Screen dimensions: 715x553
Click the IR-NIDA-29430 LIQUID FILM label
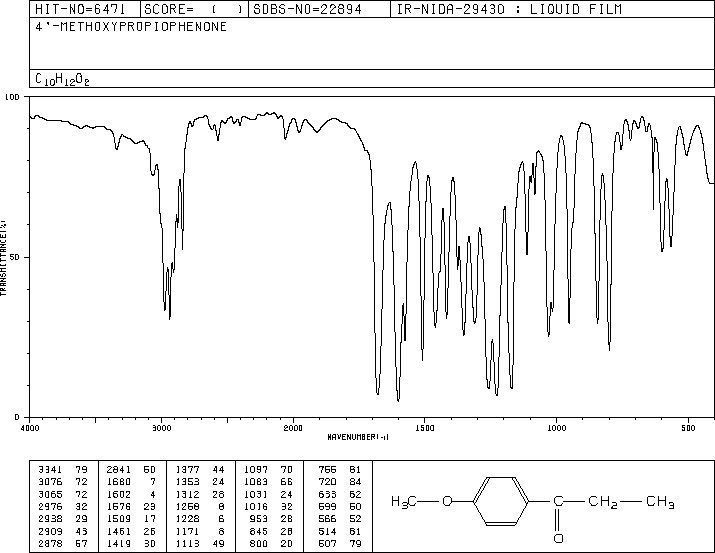509,9
